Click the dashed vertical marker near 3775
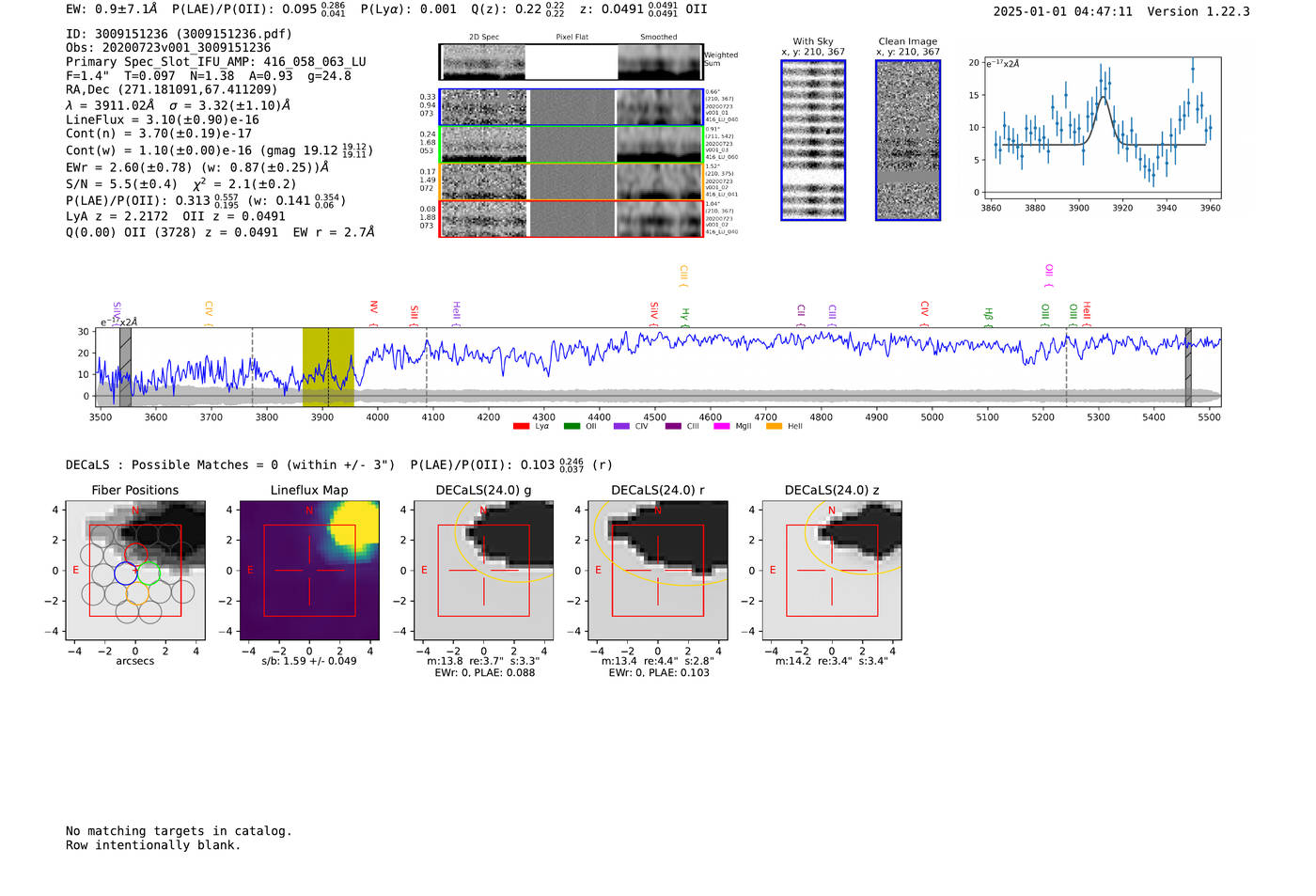 tap(252, 368)
